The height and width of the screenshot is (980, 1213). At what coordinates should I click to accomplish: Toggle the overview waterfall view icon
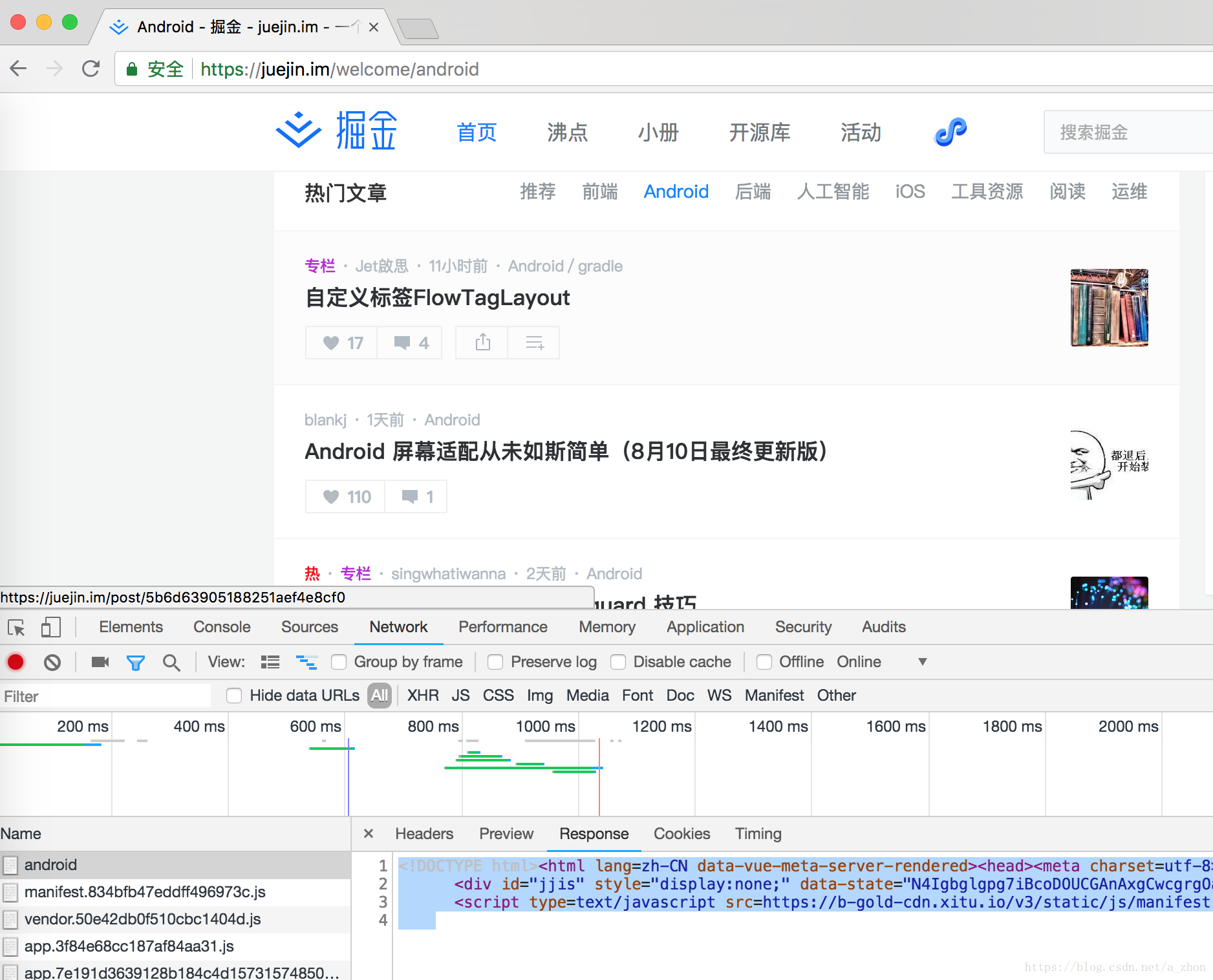click(306, 662)
